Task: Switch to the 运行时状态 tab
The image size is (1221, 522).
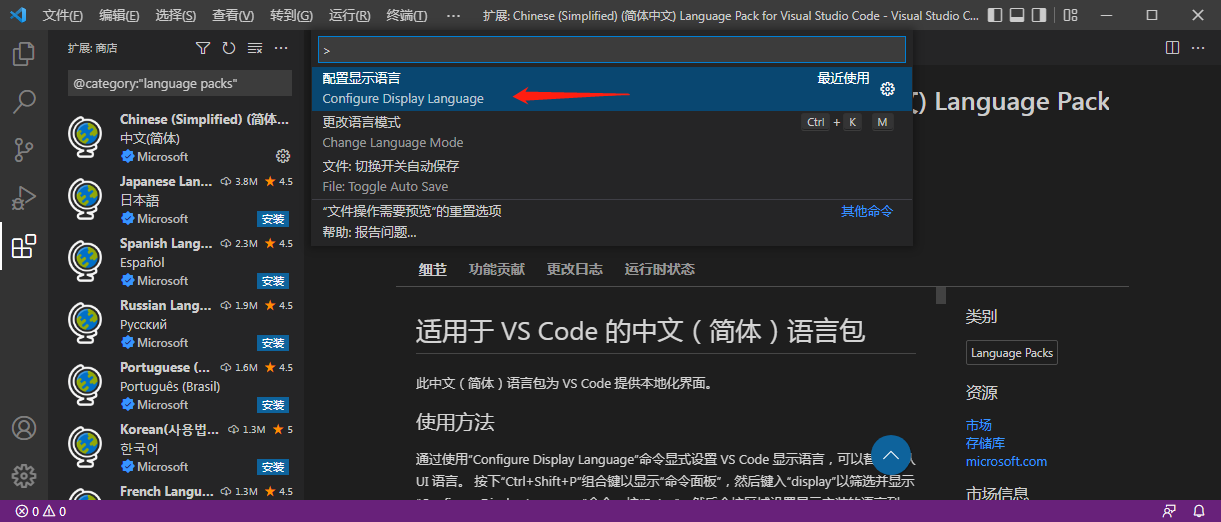Action: [660, 269]
